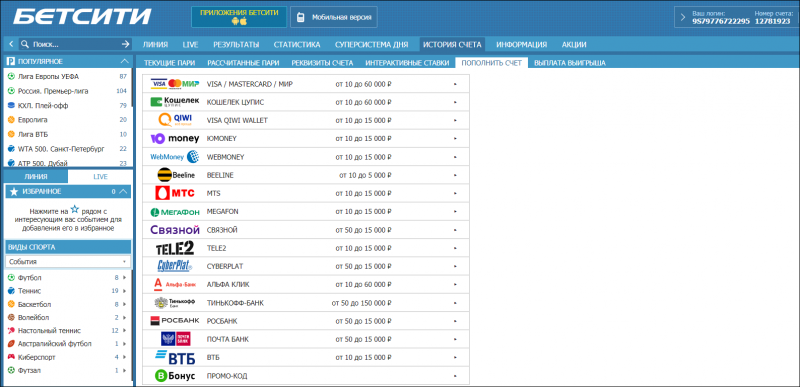Click the star icon in the favorites hint
This screenshot has height=387, width=800.
[75, 210]
